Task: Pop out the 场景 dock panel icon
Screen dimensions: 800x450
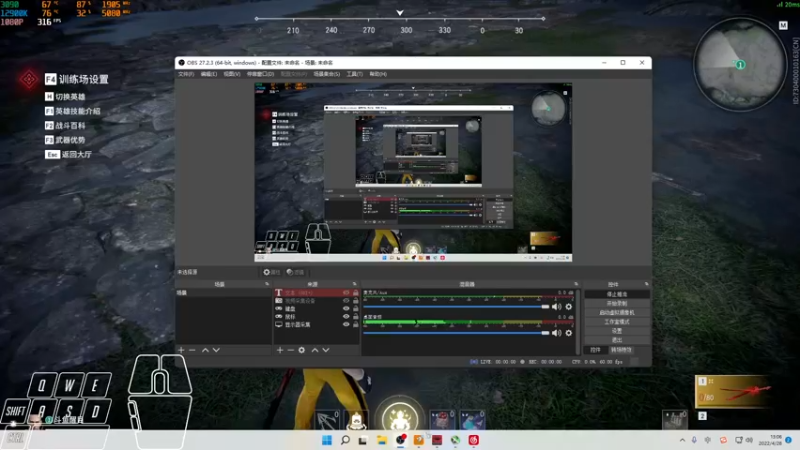Action: click(x=267, y=284)
